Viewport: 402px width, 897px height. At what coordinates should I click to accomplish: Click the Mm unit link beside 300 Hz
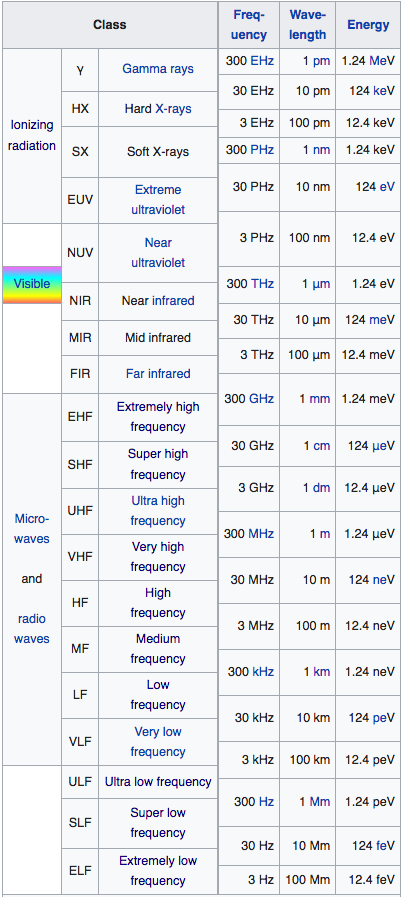[320, 802]
